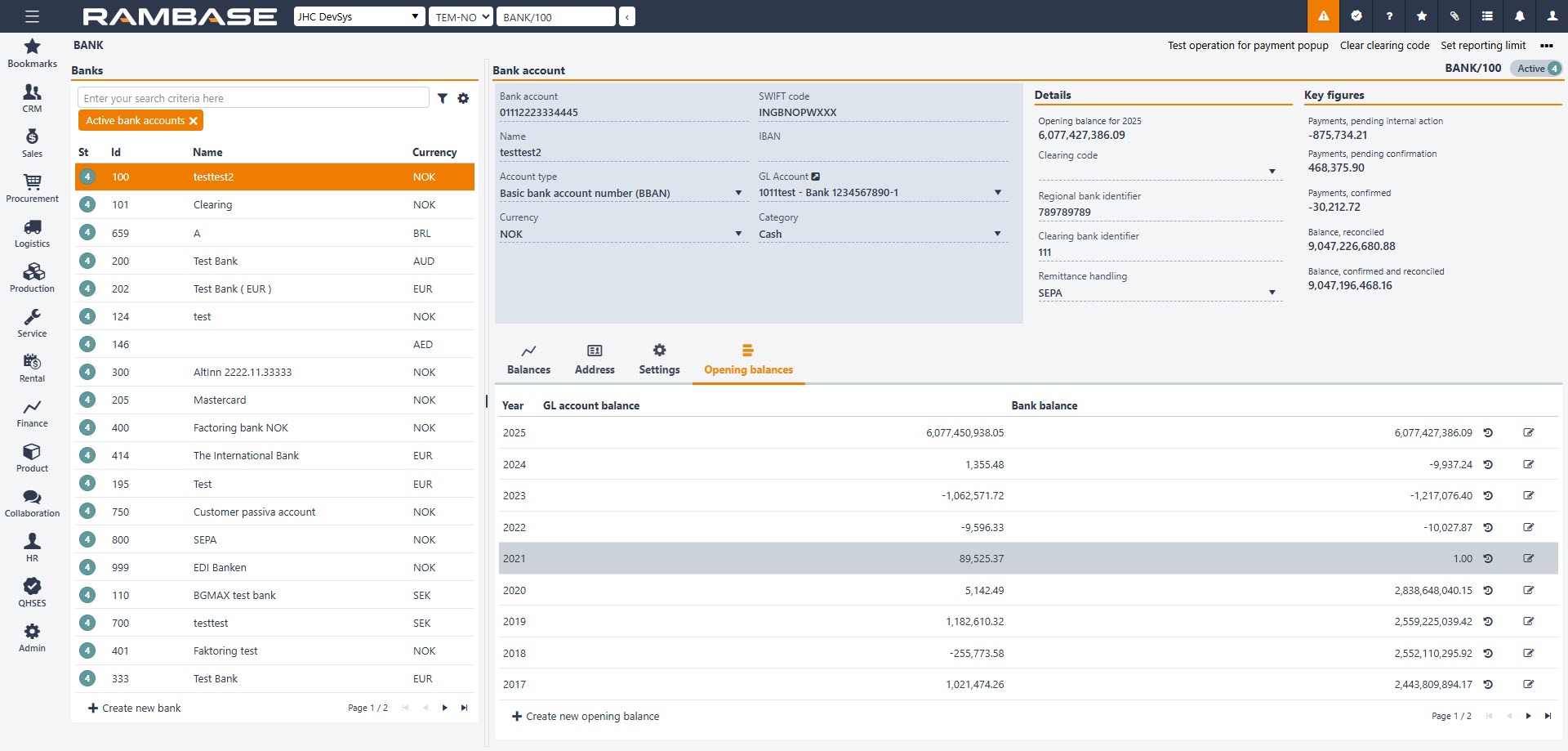Click history icon for 2021 balance row

[x=1488, y=559]
